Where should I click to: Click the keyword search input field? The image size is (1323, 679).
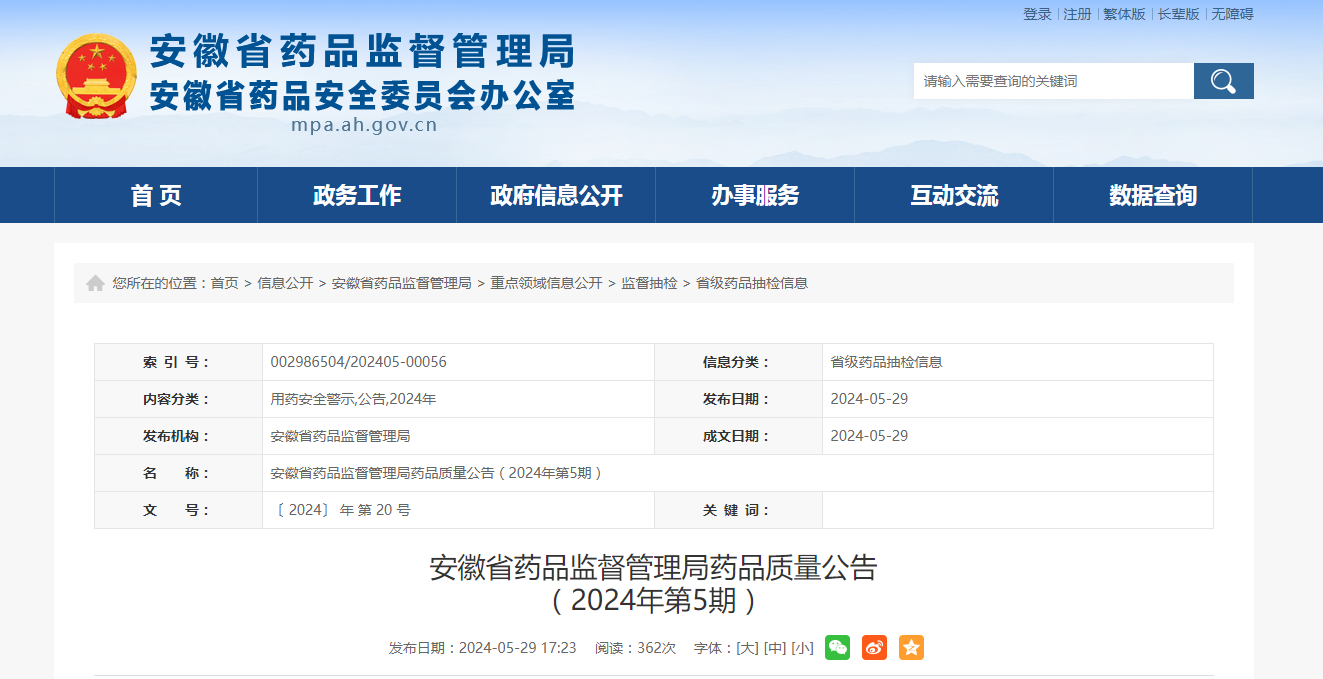1053,81
